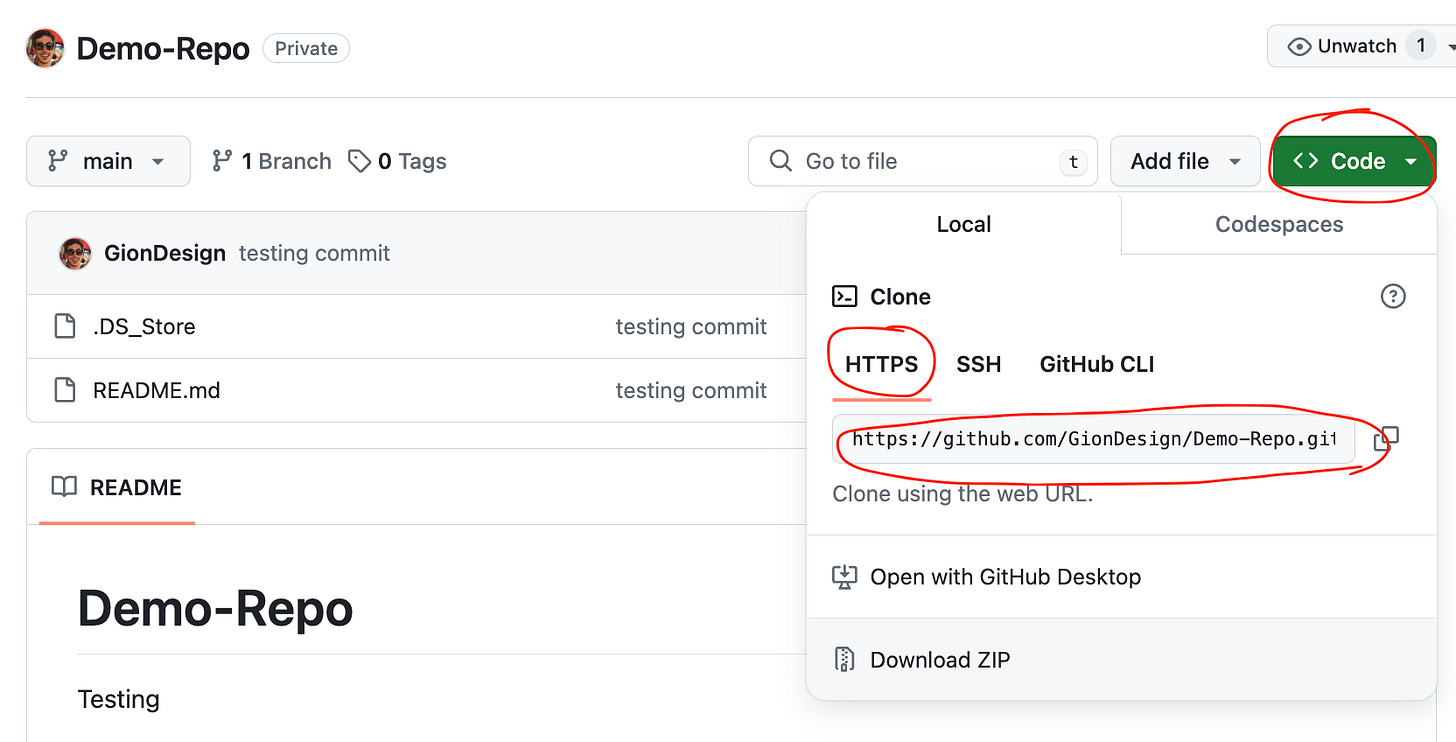Click the Testing text in the README
Image resolution: width=1456 pixels, height=742 pixels.
(118, 698)
